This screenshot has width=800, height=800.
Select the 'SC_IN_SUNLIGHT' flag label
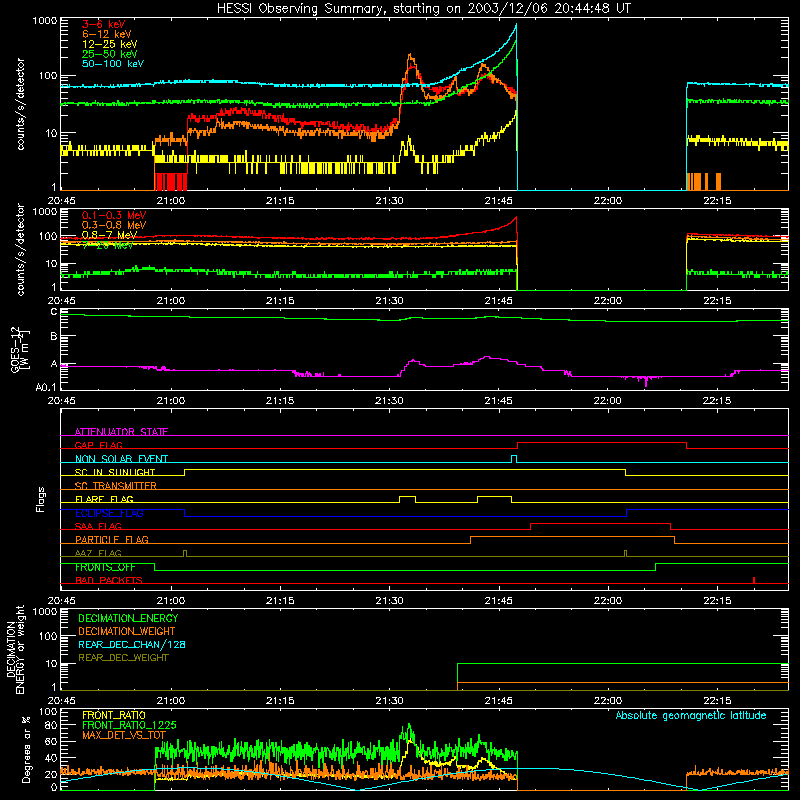[115, 472]
